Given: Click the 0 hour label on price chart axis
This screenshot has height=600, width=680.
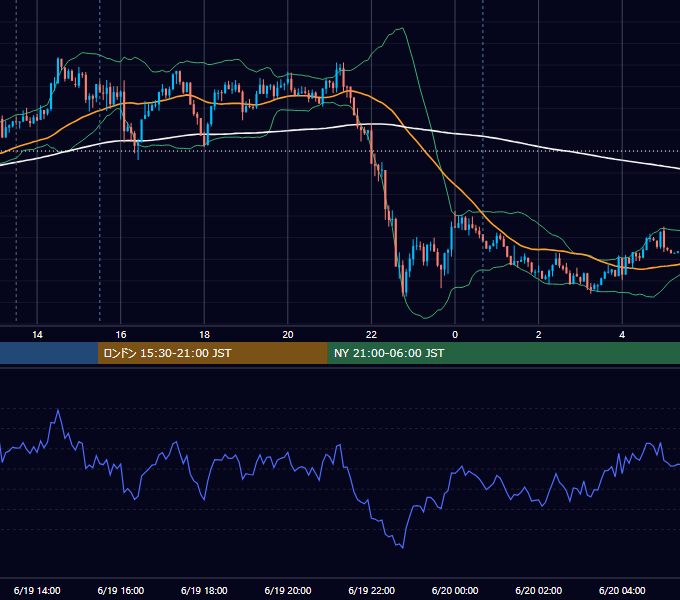Looking at the screenshot, I should pyautogui.click(x=455, y=335).
